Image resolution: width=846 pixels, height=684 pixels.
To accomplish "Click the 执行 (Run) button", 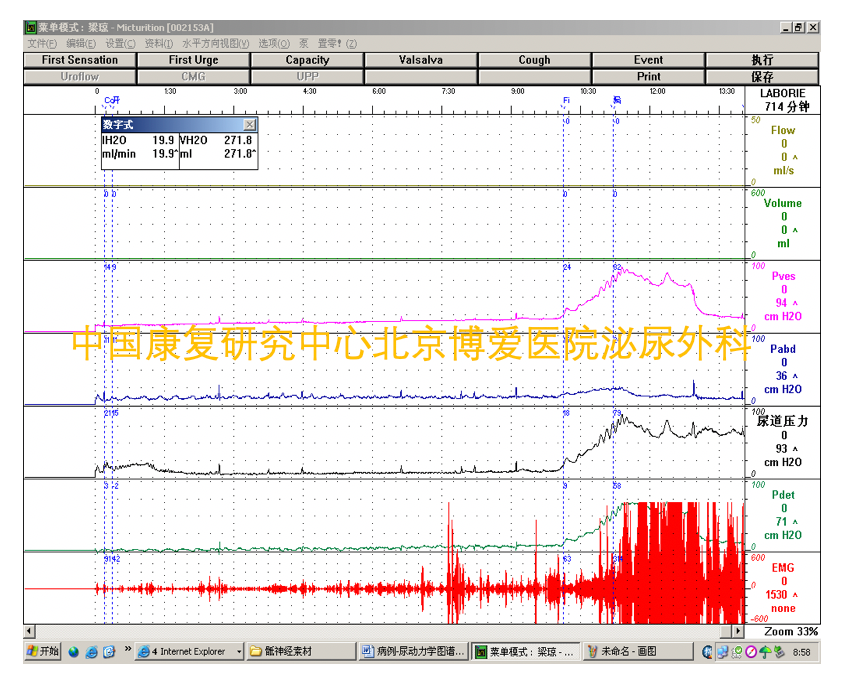I will 762,60.
